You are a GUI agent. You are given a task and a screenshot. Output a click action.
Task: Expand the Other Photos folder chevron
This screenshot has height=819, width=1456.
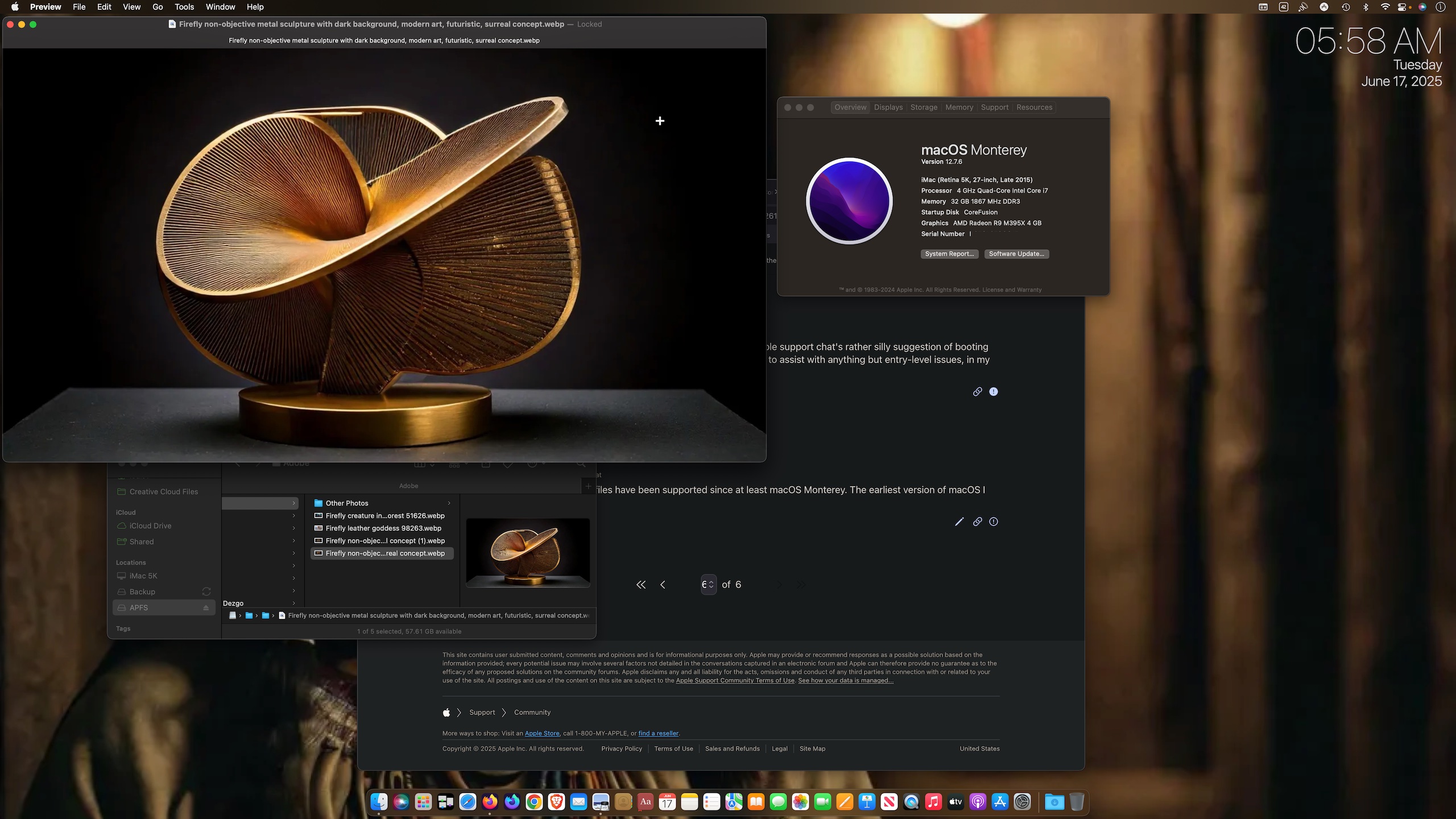(449, 503)
